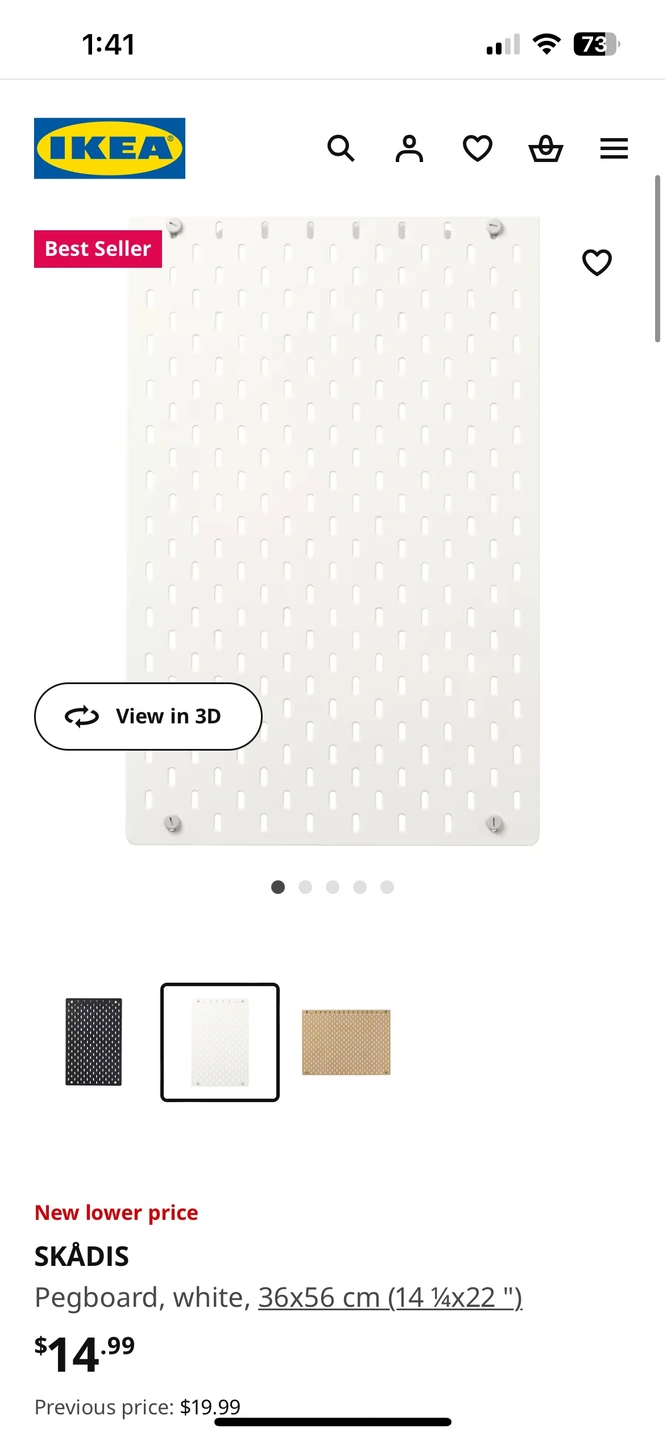Screen dimensions: 665x1440
Task: Go to IKEA home via logo
Action: [x=110, y=148]
